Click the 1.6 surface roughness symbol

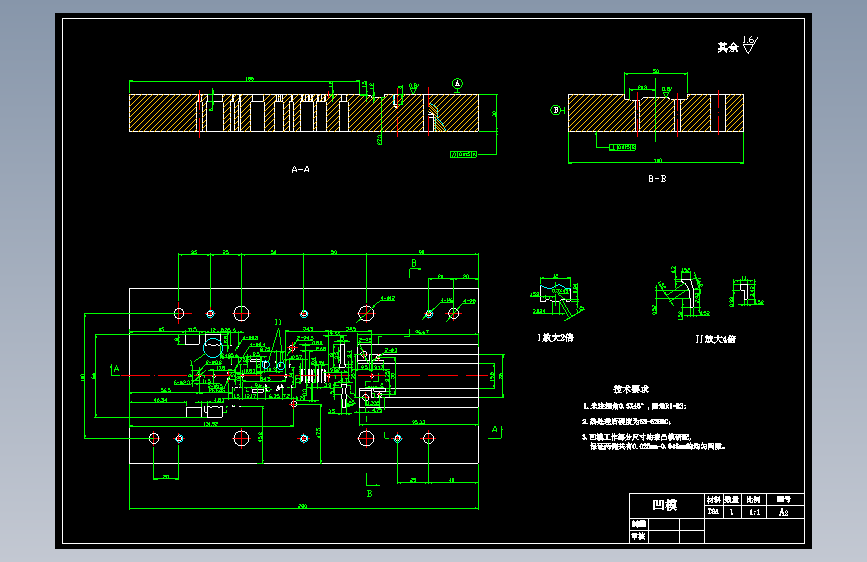750,44
